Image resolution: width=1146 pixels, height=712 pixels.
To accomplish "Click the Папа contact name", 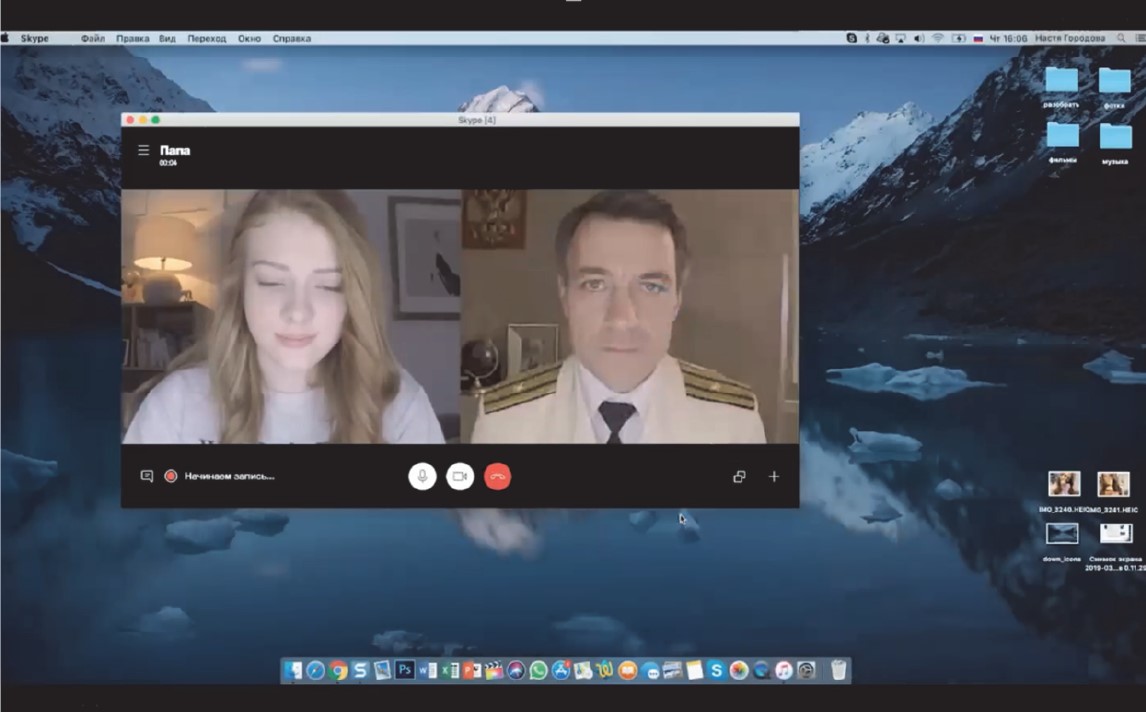I will 175,150.
